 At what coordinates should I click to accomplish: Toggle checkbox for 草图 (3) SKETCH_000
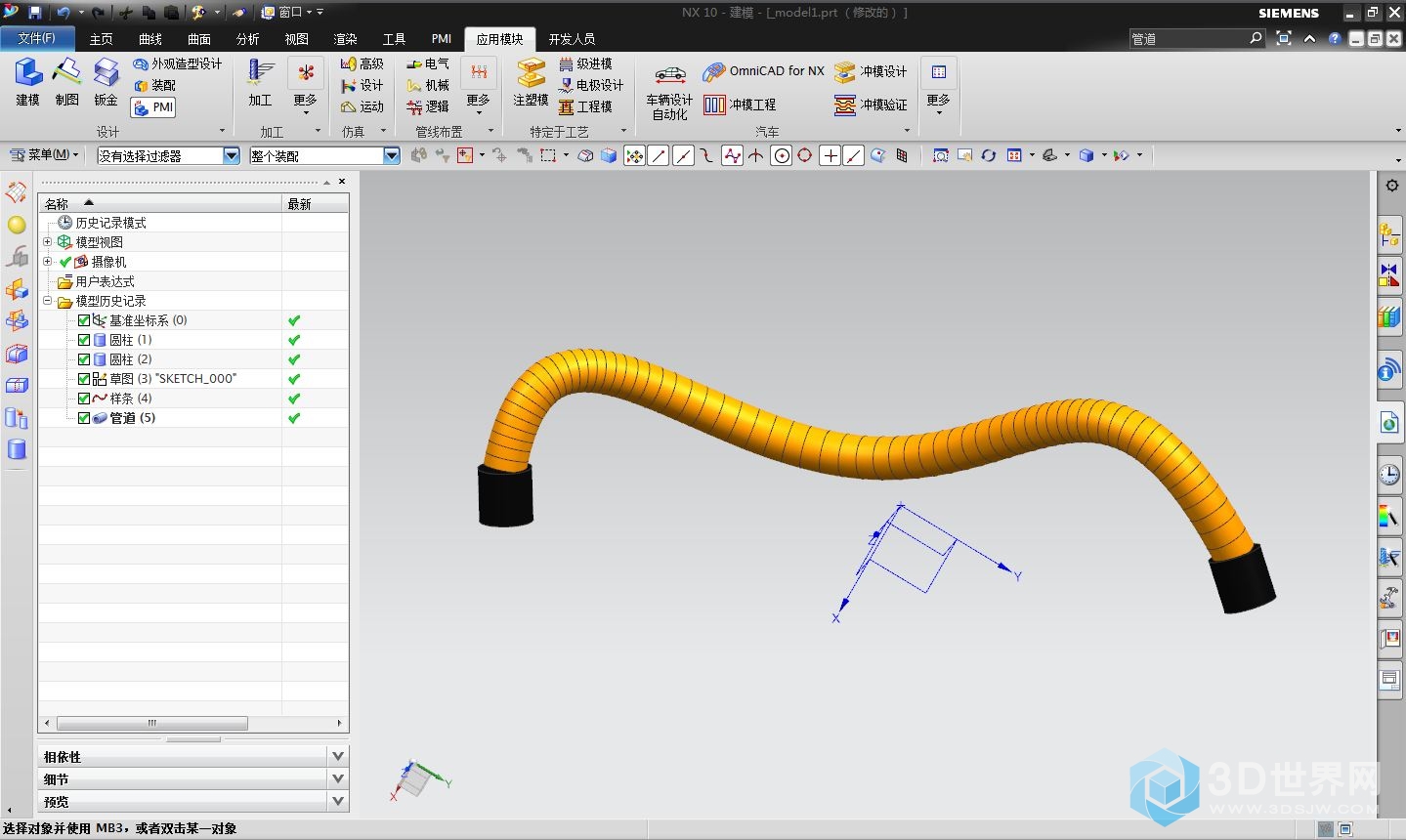(x=84, y=379)
